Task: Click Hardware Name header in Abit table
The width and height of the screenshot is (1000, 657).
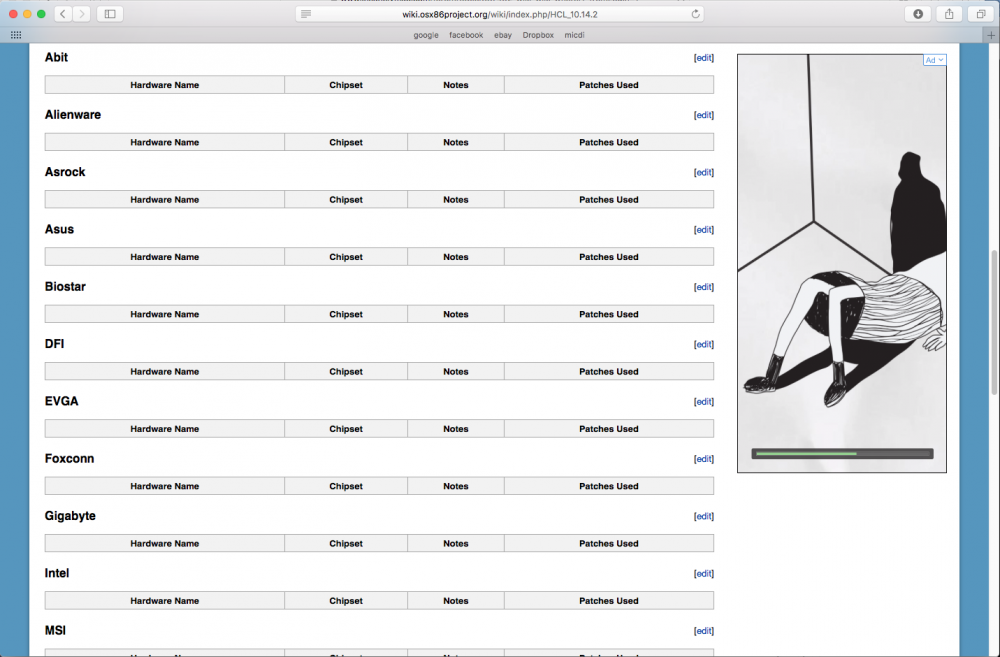Action: click(165, 85)
